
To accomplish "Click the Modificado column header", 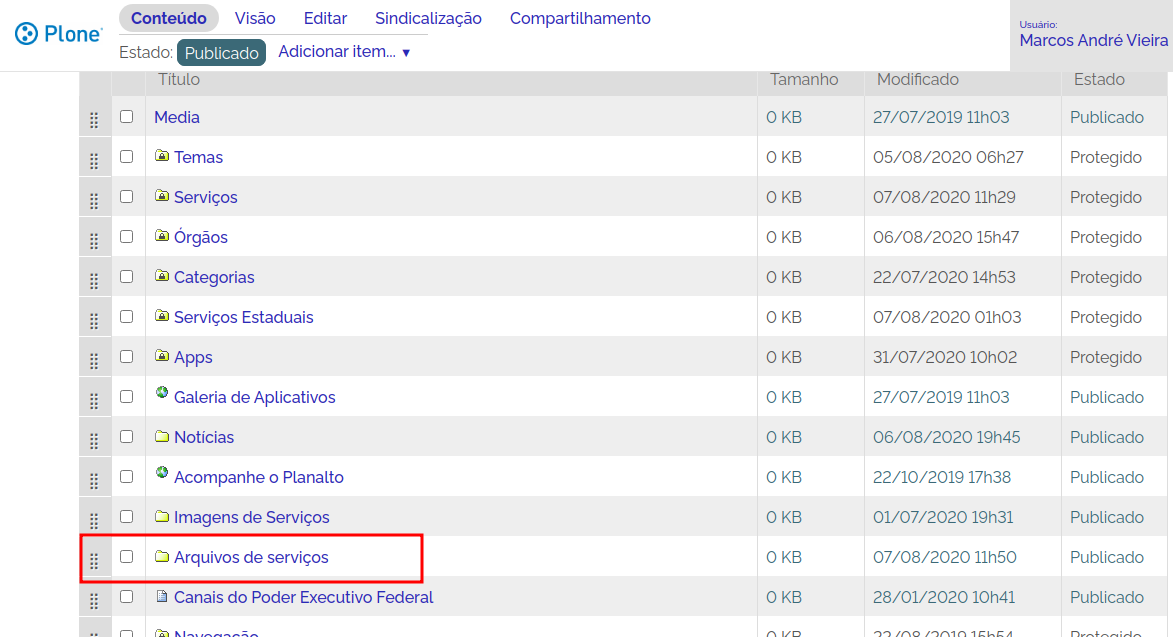I will click(x=917, y=79).
